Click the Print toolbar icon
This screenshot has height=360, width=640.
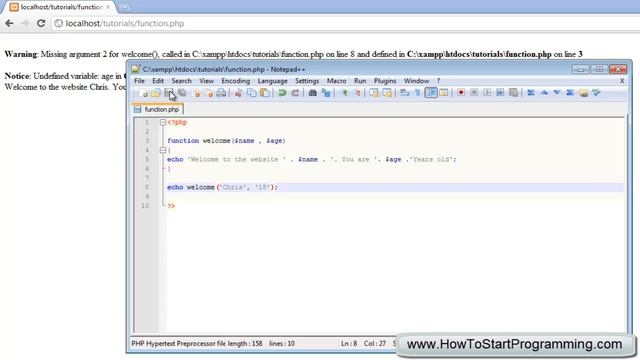point(221,93)
